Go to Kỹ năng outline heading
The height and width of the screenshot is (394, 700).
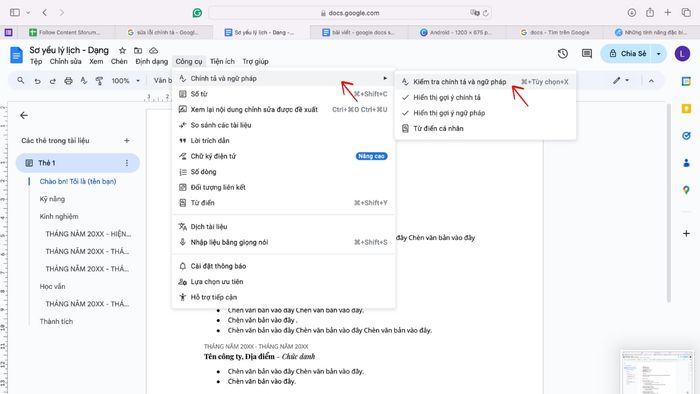52,199
